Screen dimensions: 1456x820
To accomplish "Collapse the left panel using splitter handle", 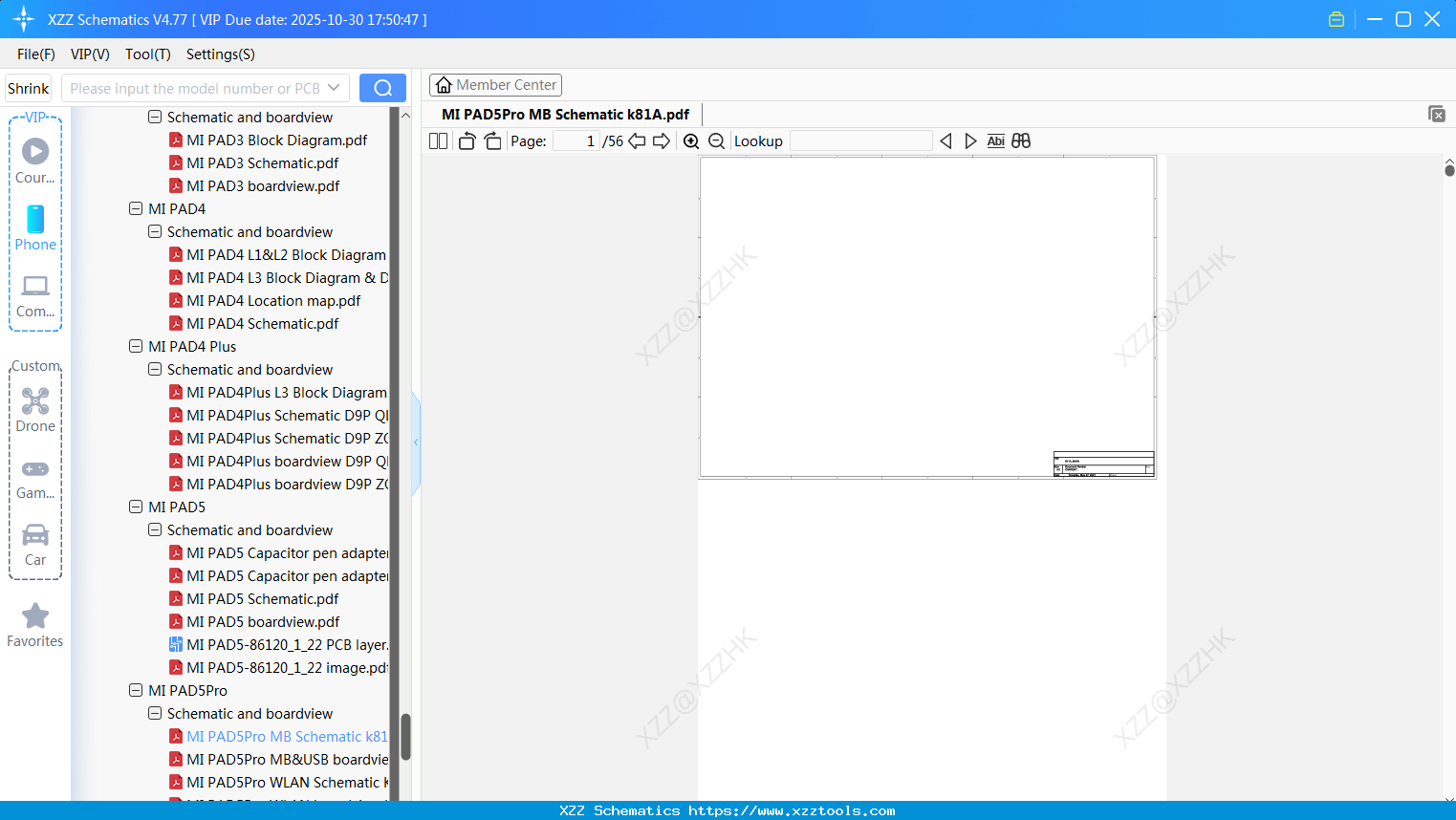I will [x=416, y=442].
